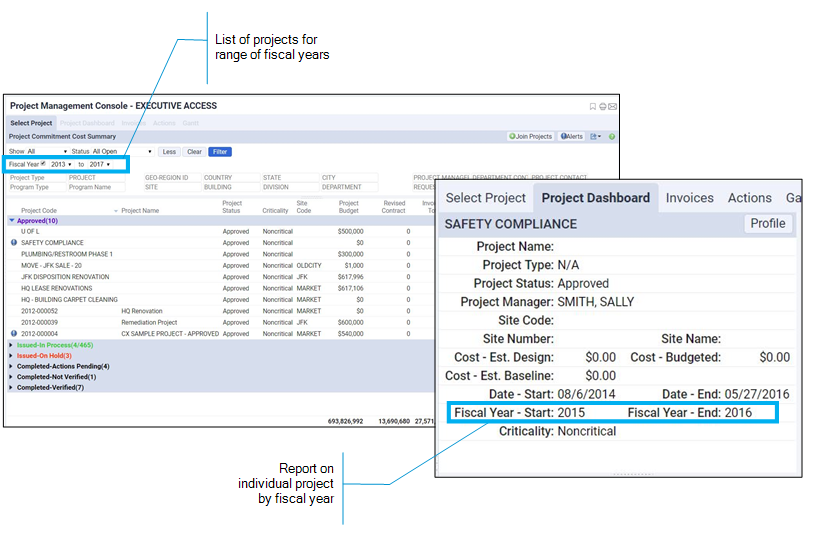Click the COUNTRY filter field
815x536 pixels.
(231, 178)
